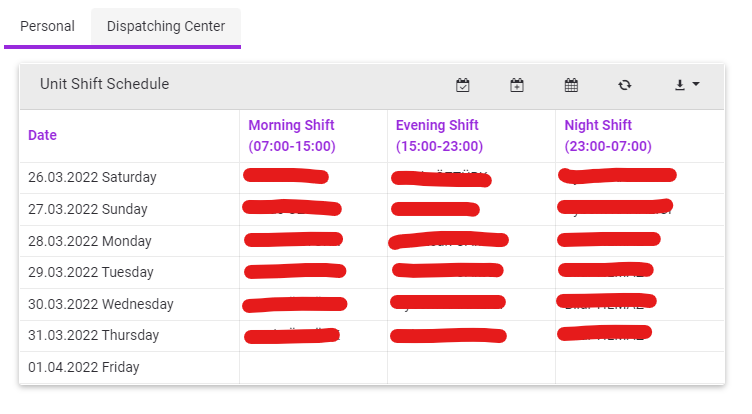Select the Evening Shift column header
Image resolution: width=752 pixels, height=414 pixels.
coord(439,136)
